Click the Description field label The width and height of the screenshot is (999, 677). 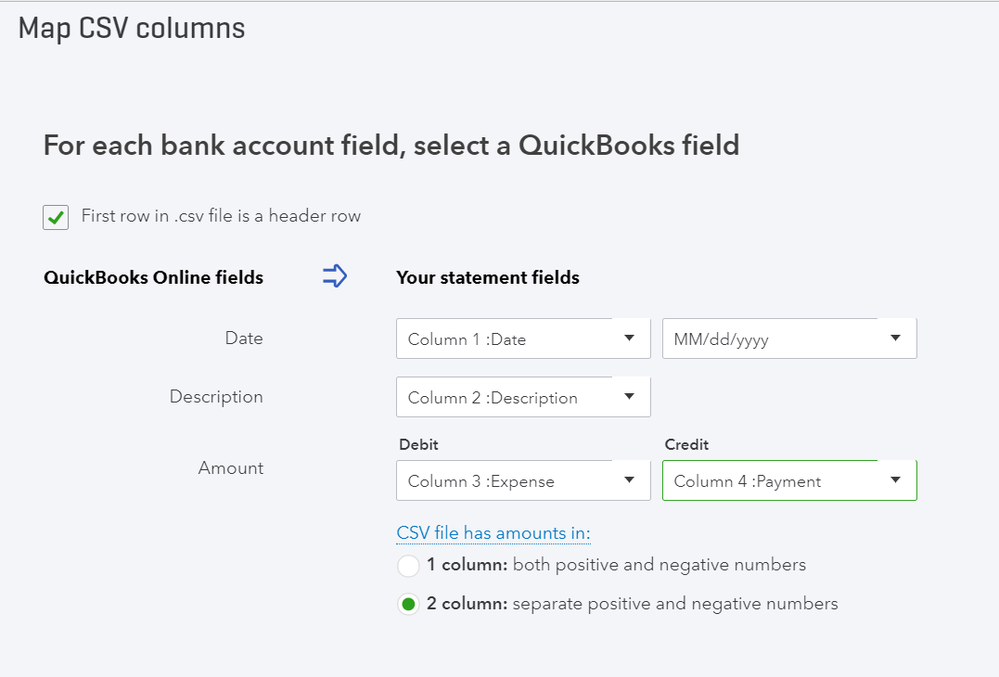tap(216, 396)
